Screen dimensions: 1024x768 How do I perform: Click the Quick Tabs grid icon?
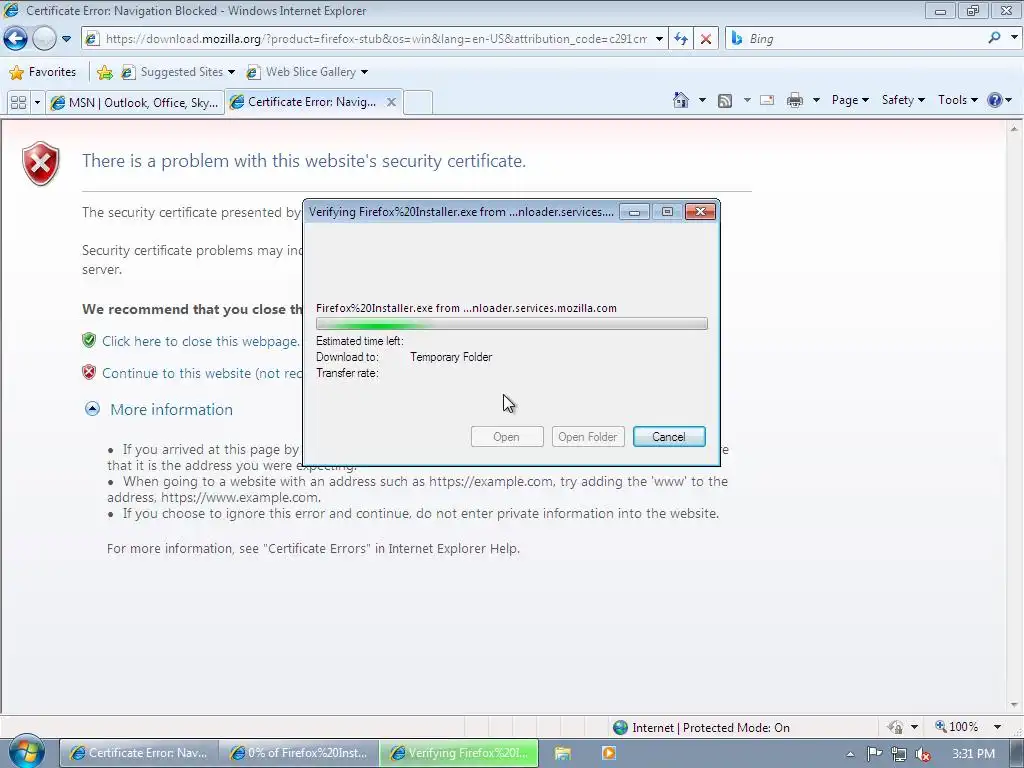[18, 103]
